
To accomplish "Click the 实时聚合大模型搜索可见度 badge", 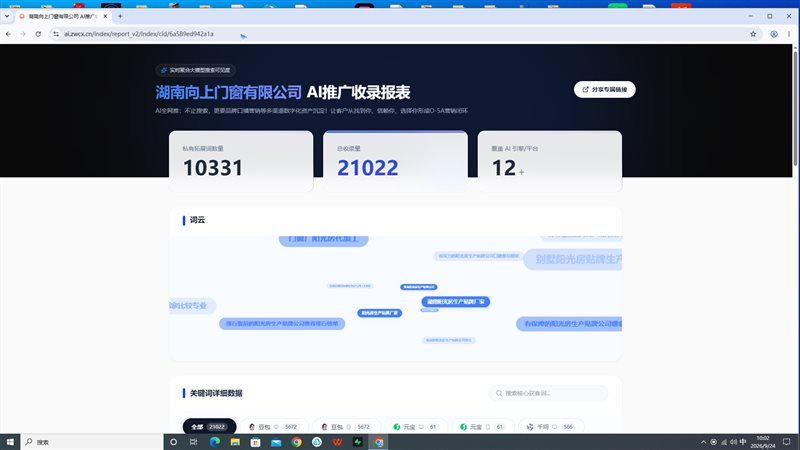I will 195,70.
